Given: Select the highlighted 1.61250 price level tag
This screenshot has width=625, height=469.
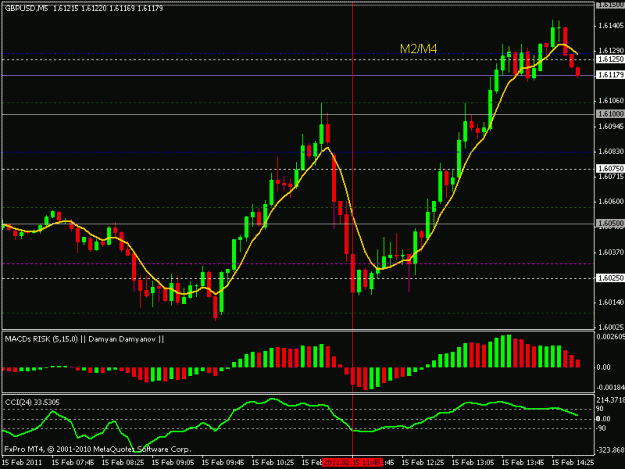Looking at the screenshot, I should click(x=610, y=59).
